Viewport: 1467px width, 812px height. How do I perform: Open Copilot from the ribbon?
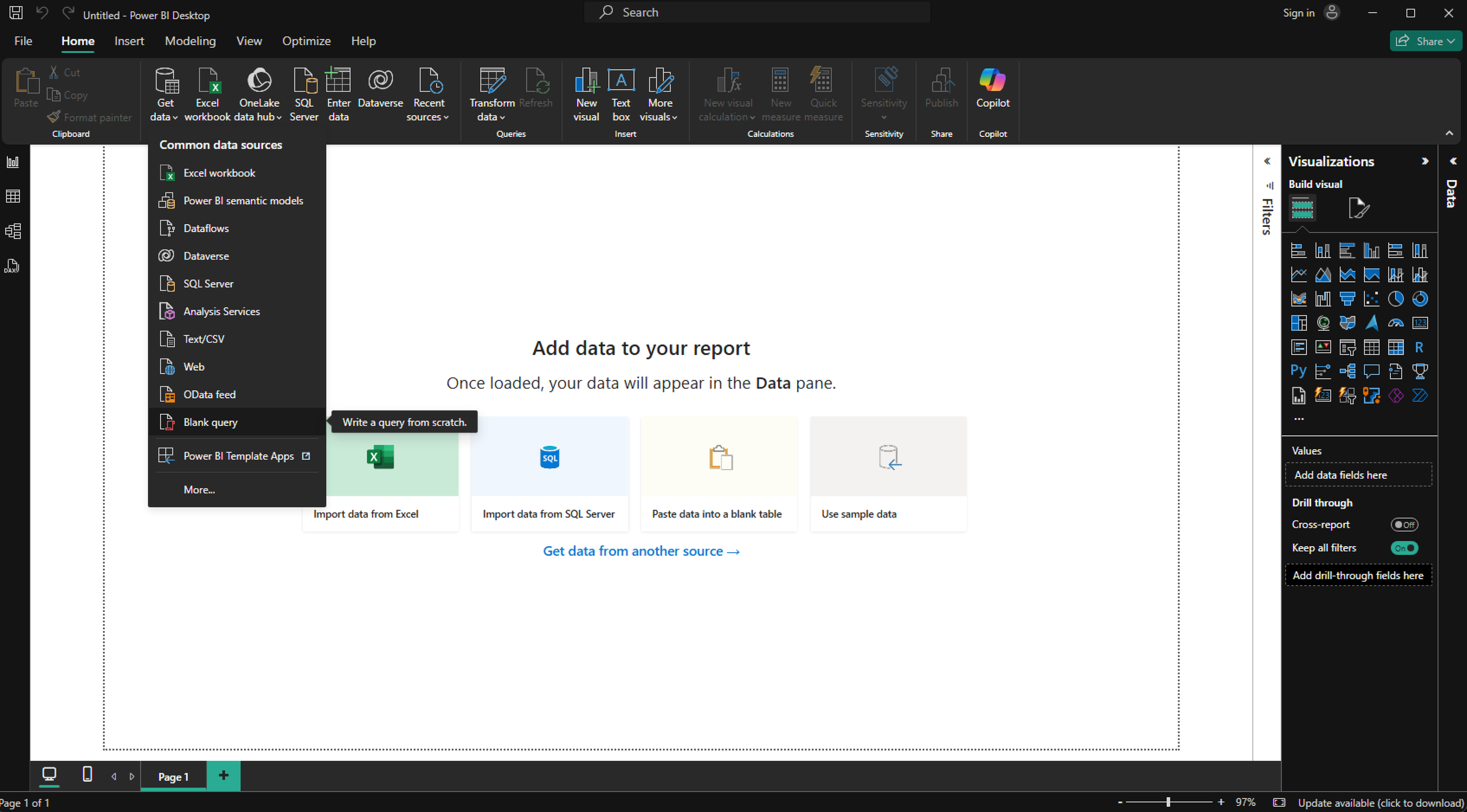click(993, 89)
